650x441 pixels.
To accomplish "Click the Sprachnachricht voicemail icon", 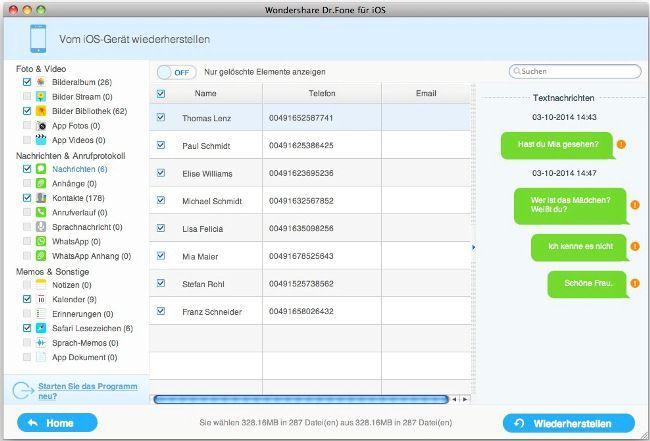I will click(x=41, y=227).
